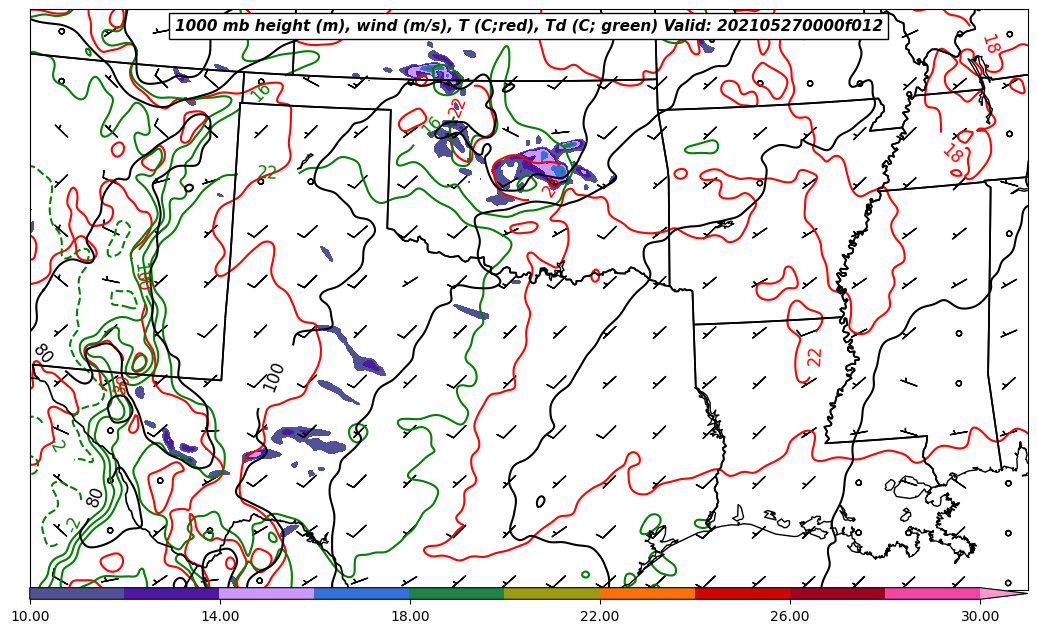Select the blue 16–18 colorbar segment
This screenshot has width=1037, height=633.
pos(362,593)
